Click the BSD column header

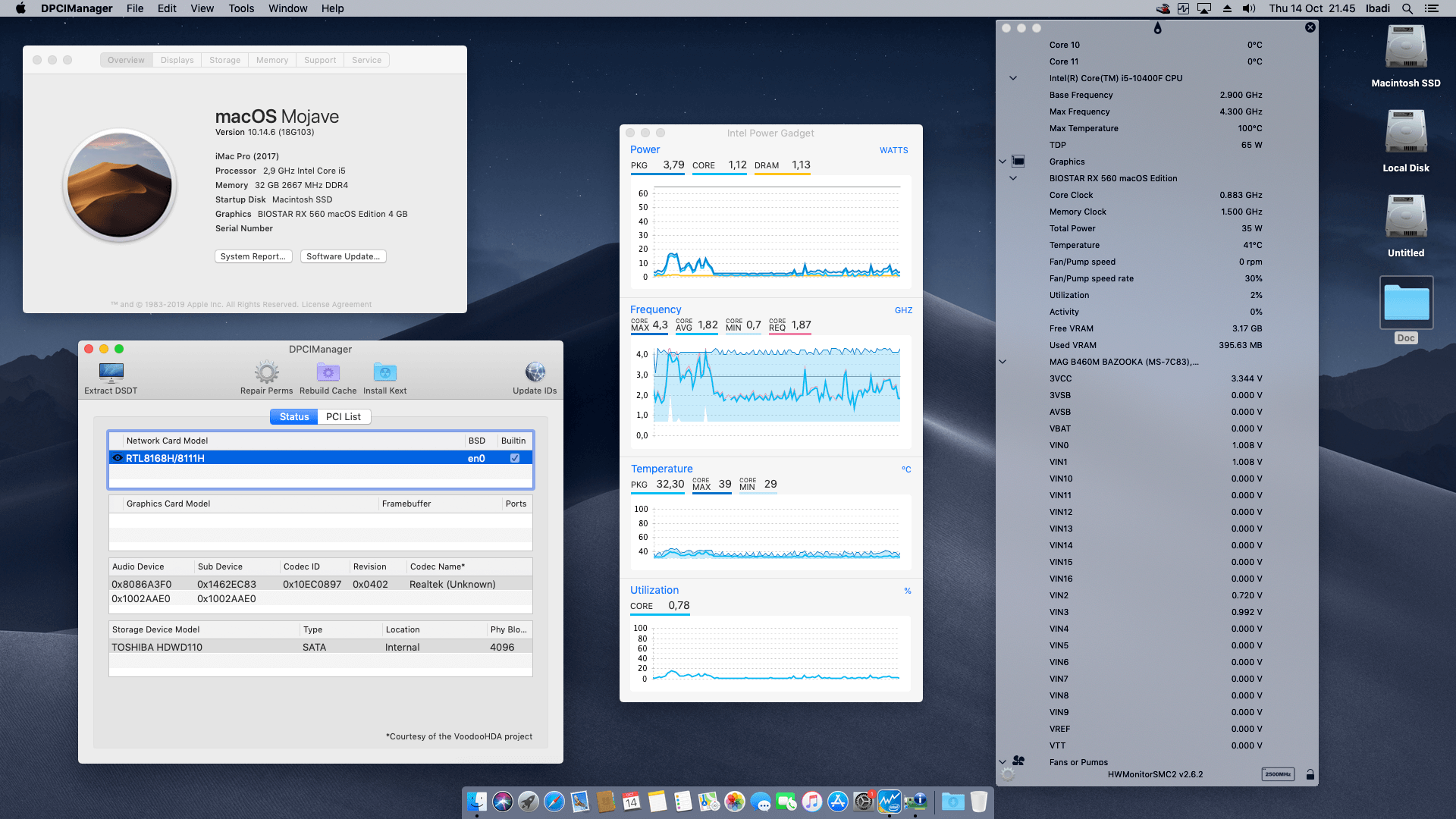click(x=481, y=441)
